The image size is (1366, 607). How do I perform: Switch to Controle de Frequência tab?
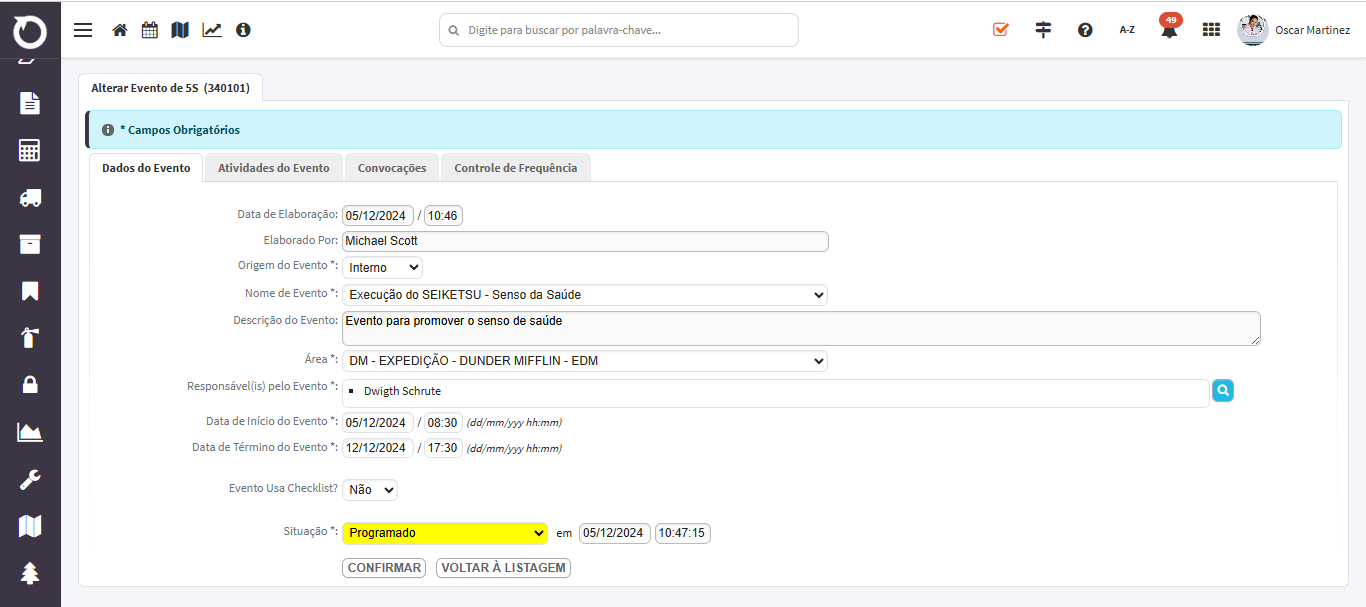[516, 168]
